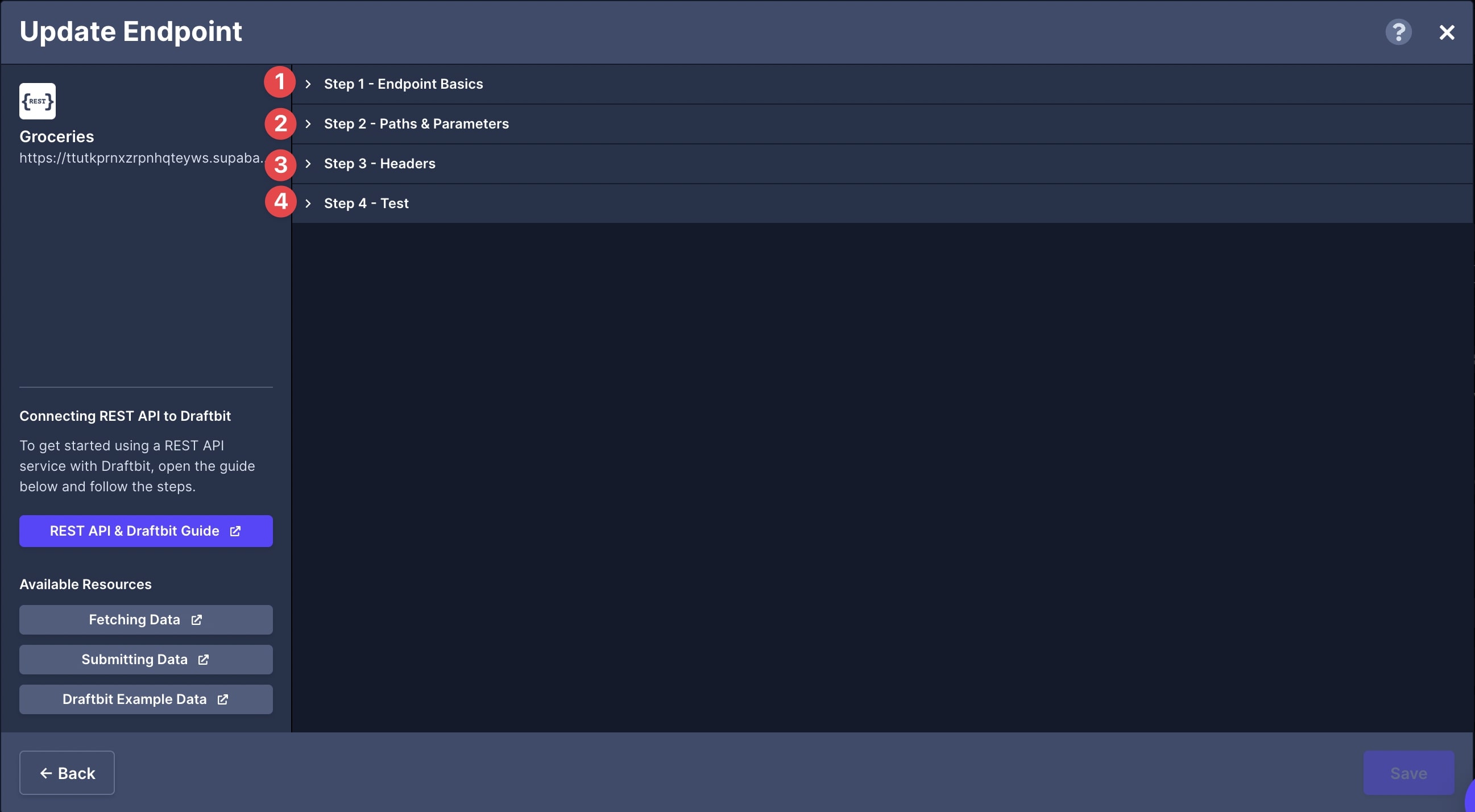Close the Update Endpoint dialog
The image size is (1475, 812).
click(x=1447, y=32)
